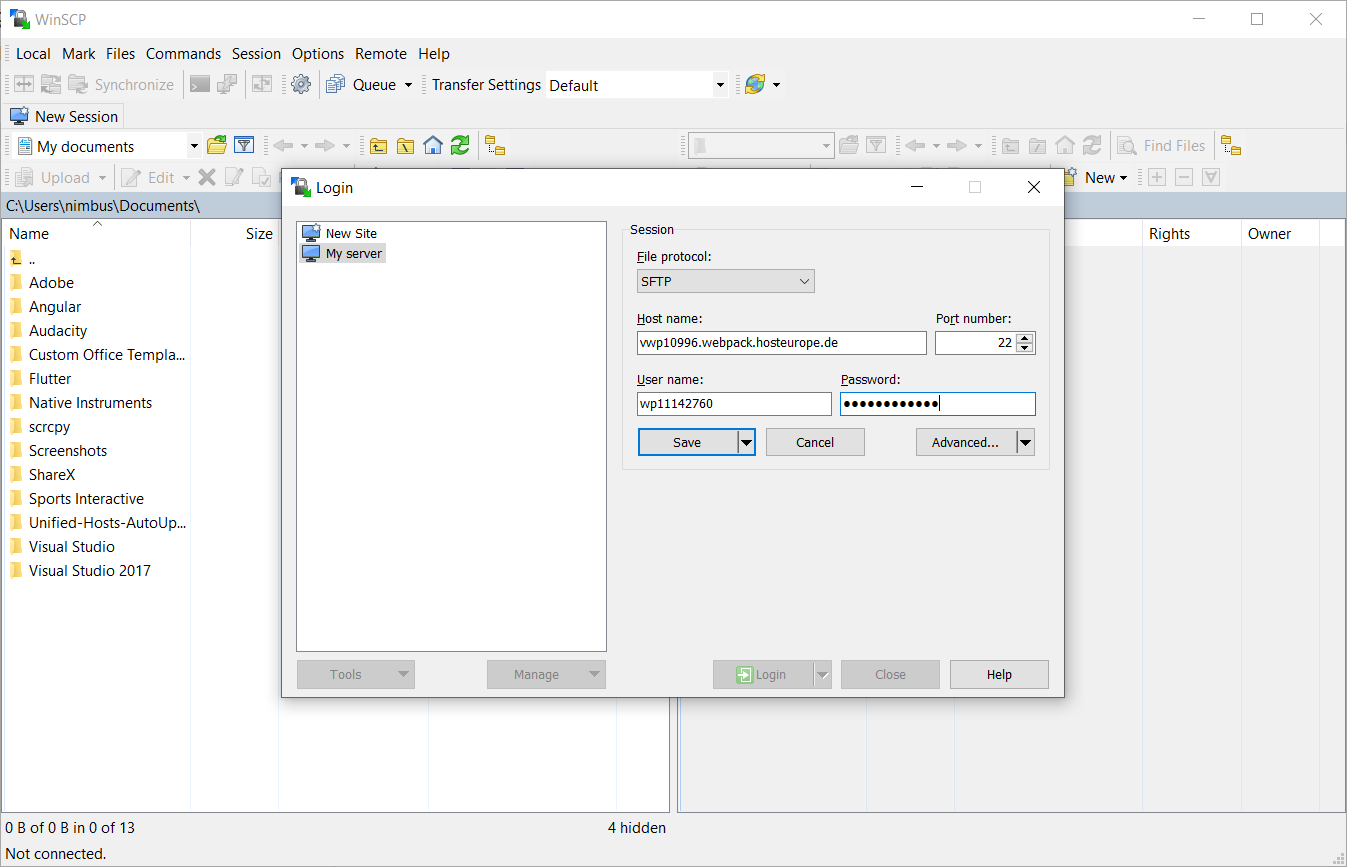This screenshot has width=1347, height=867.
Task: Toggle the remote panel directory tree
Action: pyautogui.click(x=1231, y=146)
